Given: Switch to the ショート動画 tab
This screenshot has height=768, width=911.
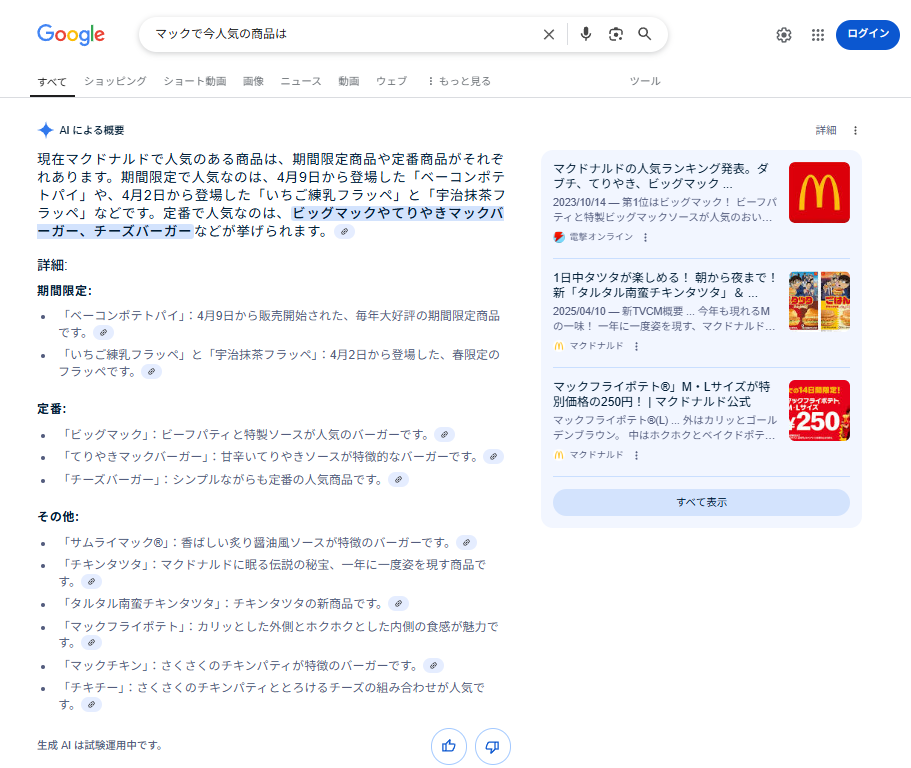Looking at the screenshot, I should (x=195, y=81).
